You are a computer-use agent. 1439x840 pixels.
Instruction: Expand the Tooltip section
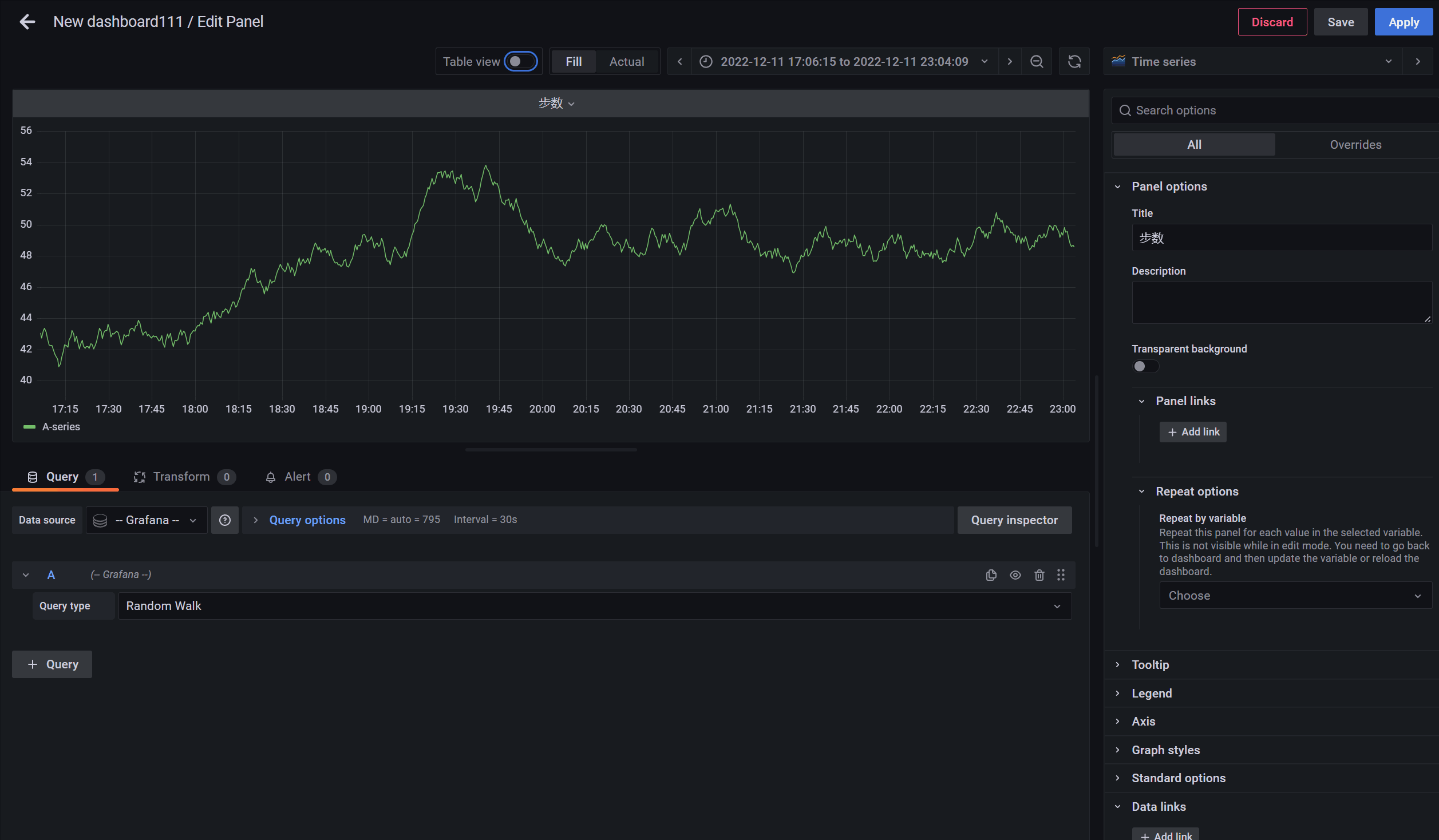(x=1150, y=663)
